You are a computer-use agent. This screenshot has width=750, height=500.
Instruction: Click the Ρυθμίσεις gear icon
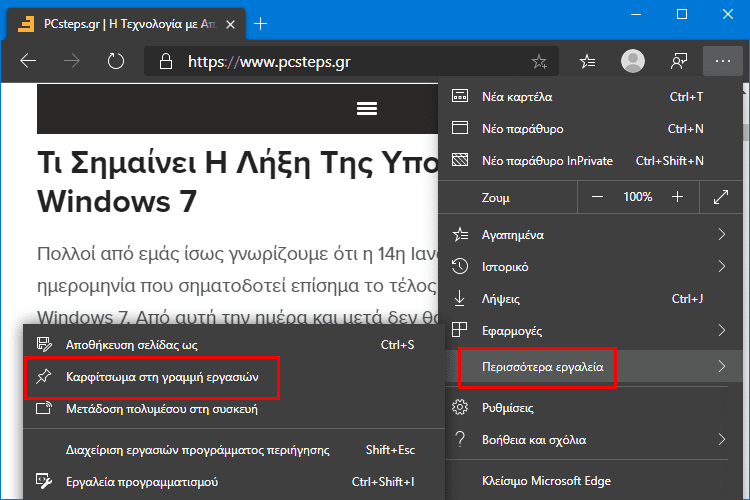(x=460, y=407)
